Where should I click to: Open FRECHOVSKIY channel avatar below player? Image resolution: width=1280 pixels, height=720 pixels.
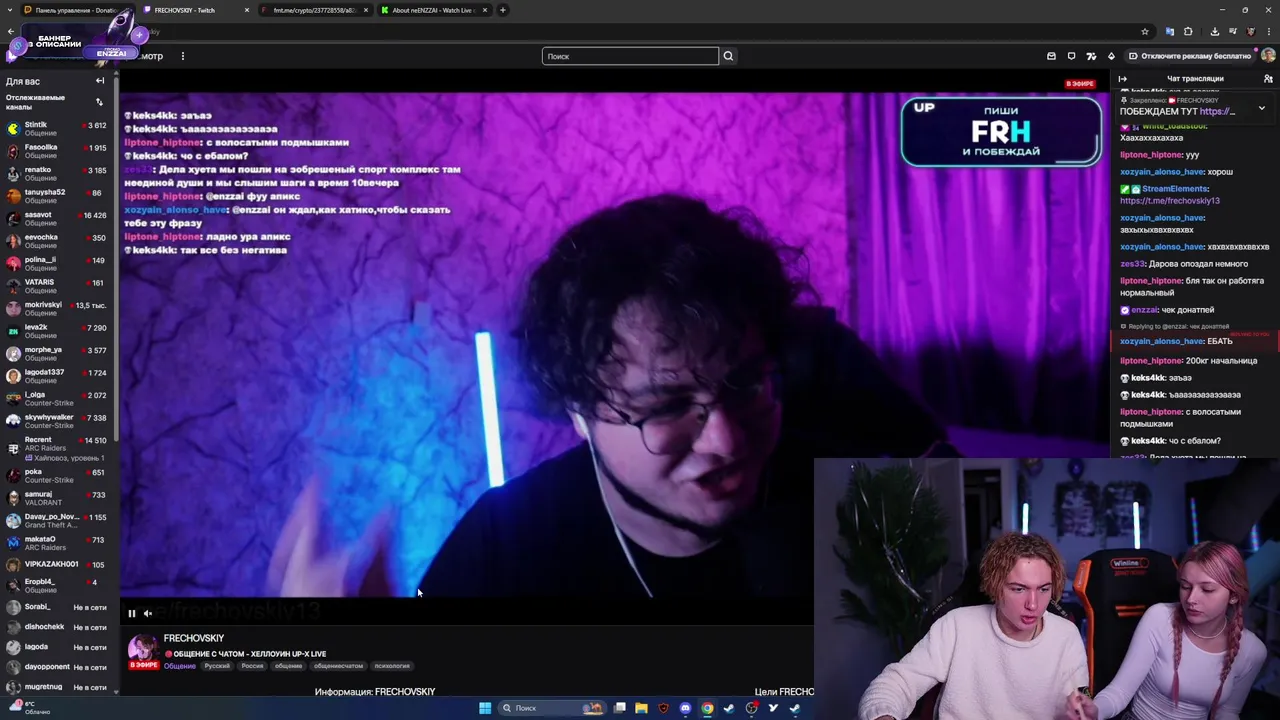[x=143, y=649]
